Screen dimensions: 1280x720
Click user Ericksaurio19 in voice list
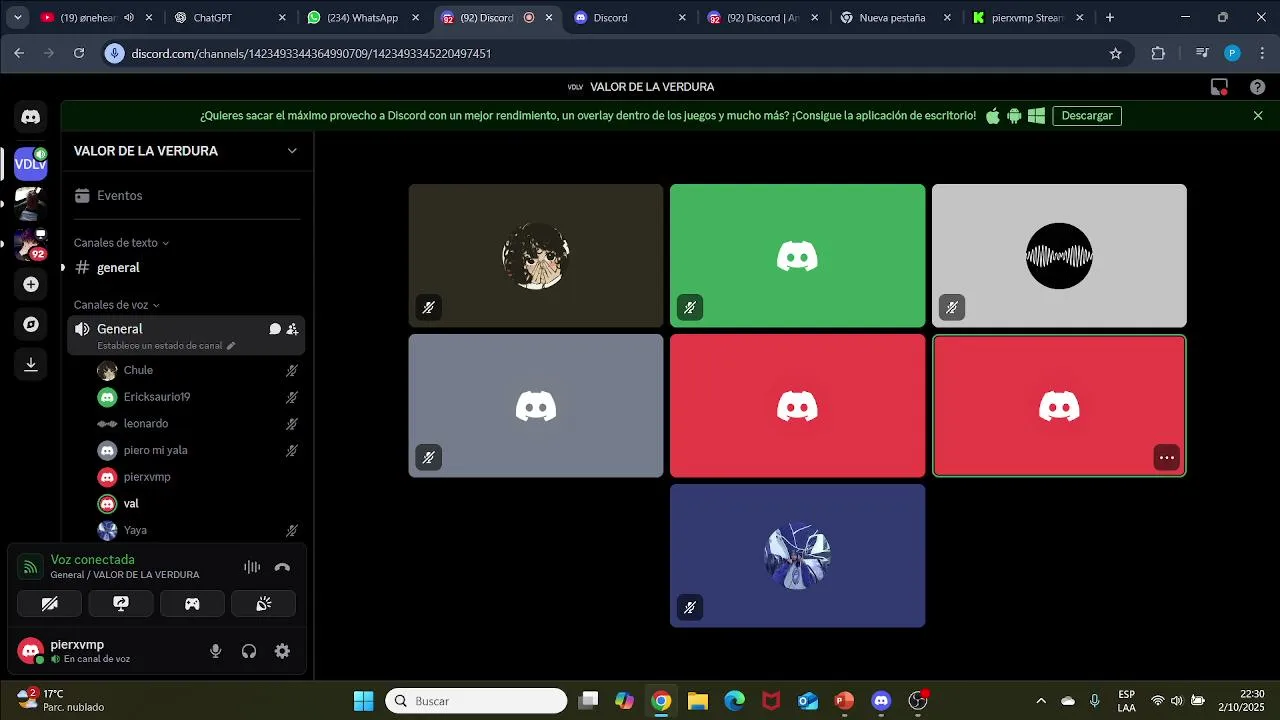pos(198,397)
